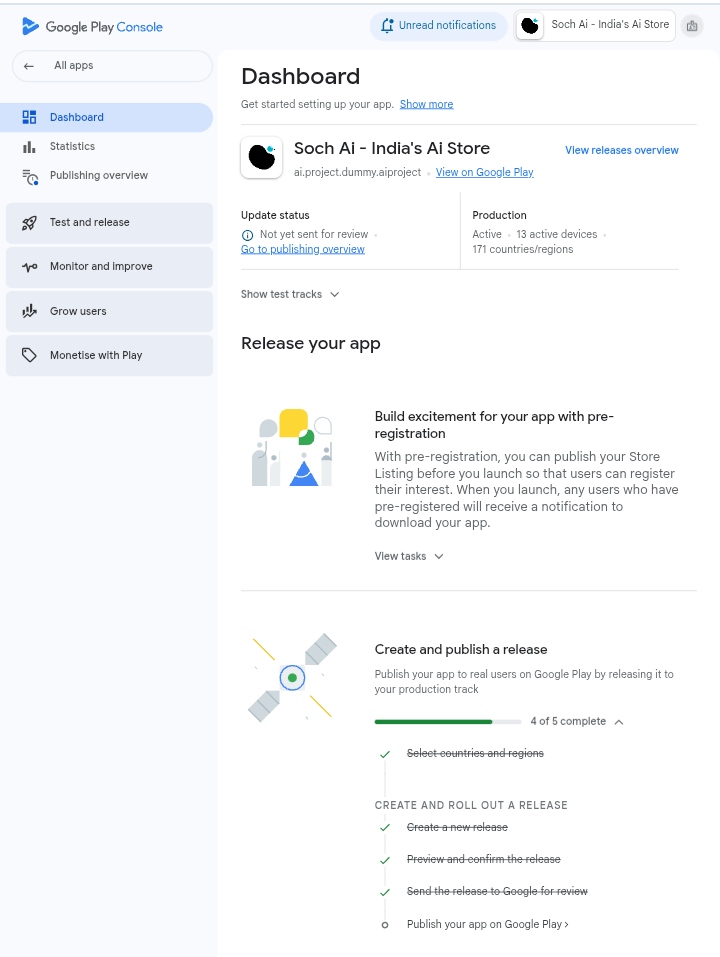Click the Production section label
The width and height of the screenshot is (720, 957).
click(x=499, y=215)
